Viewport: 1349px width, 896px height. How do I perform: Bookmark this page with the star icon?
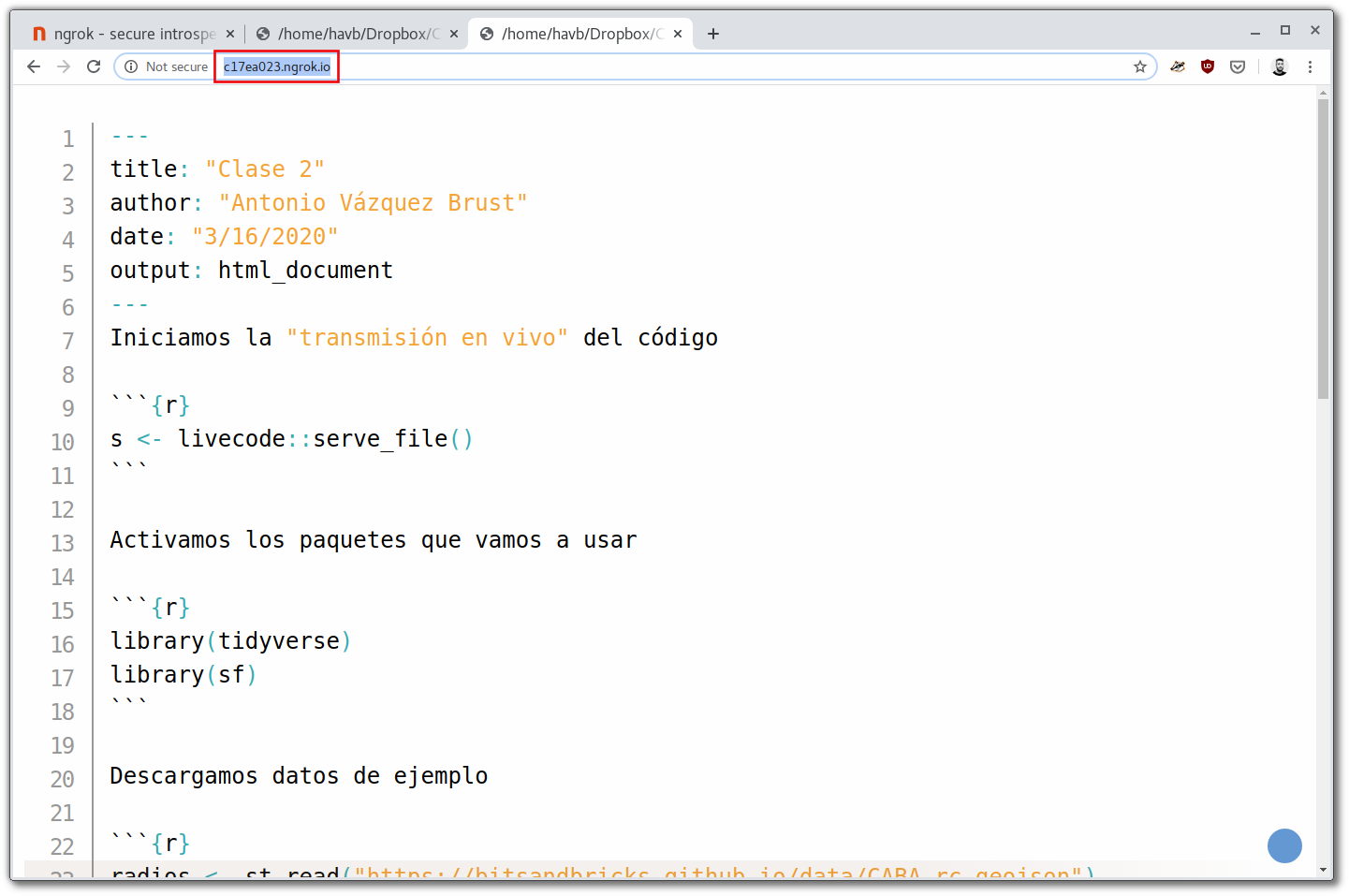(x=1140, y=66)
